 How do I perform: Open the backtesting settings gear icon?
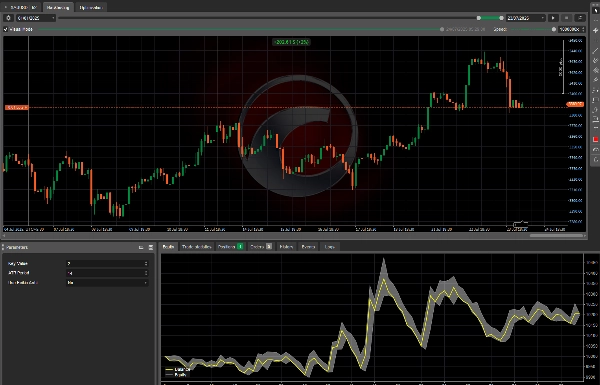click(8, 18)
